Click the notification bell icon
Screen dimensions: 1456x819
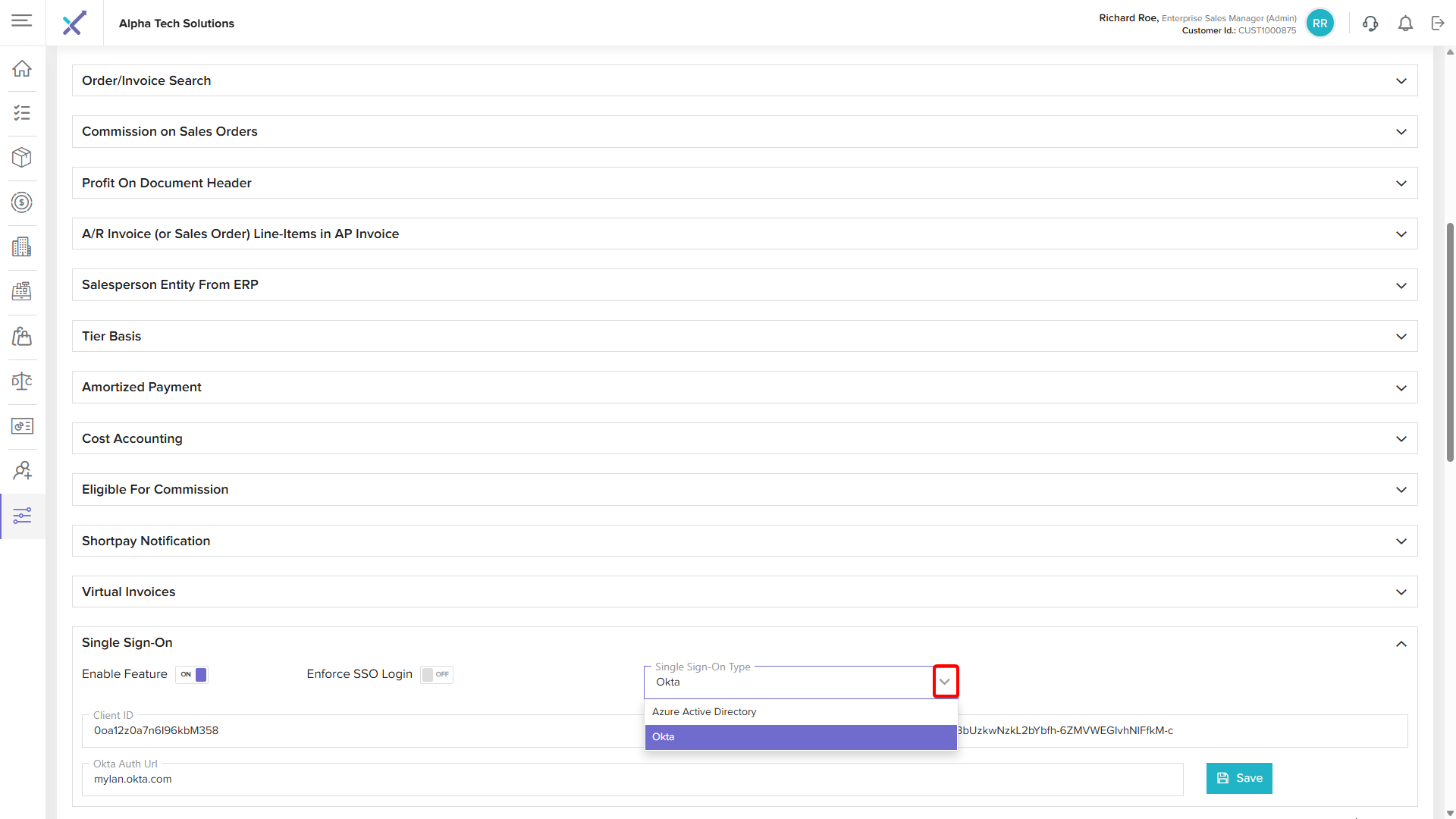pyautogui.click(x=1405, y=24)
